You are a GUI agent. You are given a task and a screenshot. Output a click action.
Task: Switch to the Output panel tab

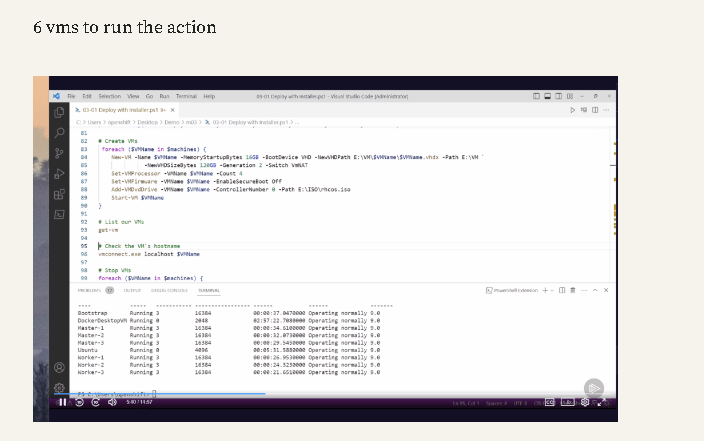click(x=132, y=291)
